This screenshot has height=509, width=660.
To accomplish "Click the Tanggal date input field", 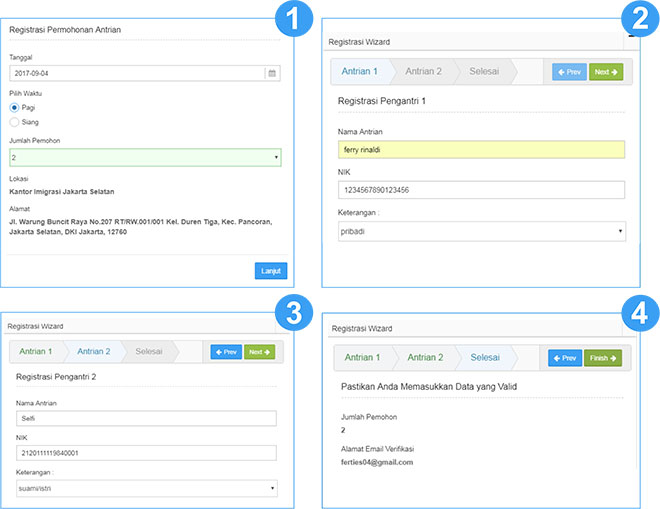I will click(136, 73).
